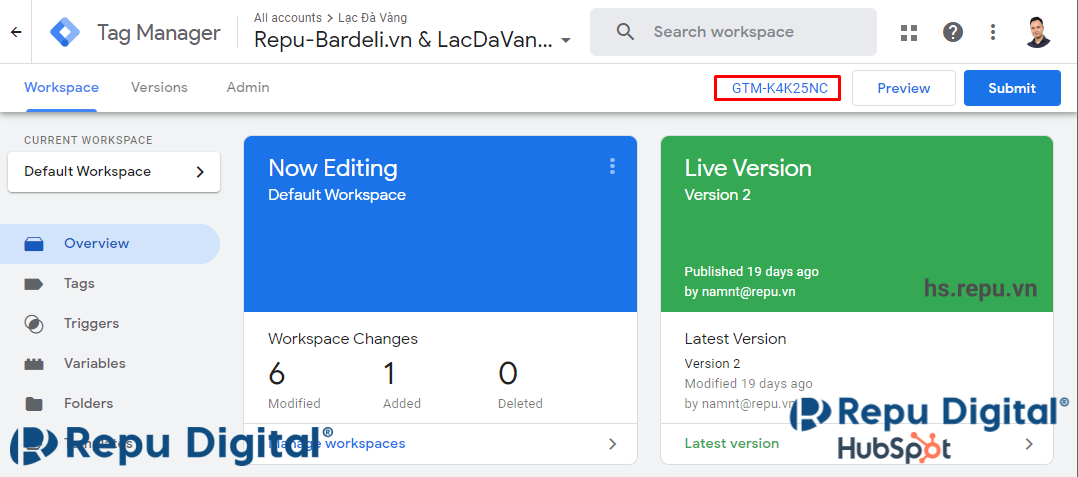Viewport: 1078px width, 477px height.
Task: Click the Preview button
Action: pyautogui.click(x=903, y=88)
